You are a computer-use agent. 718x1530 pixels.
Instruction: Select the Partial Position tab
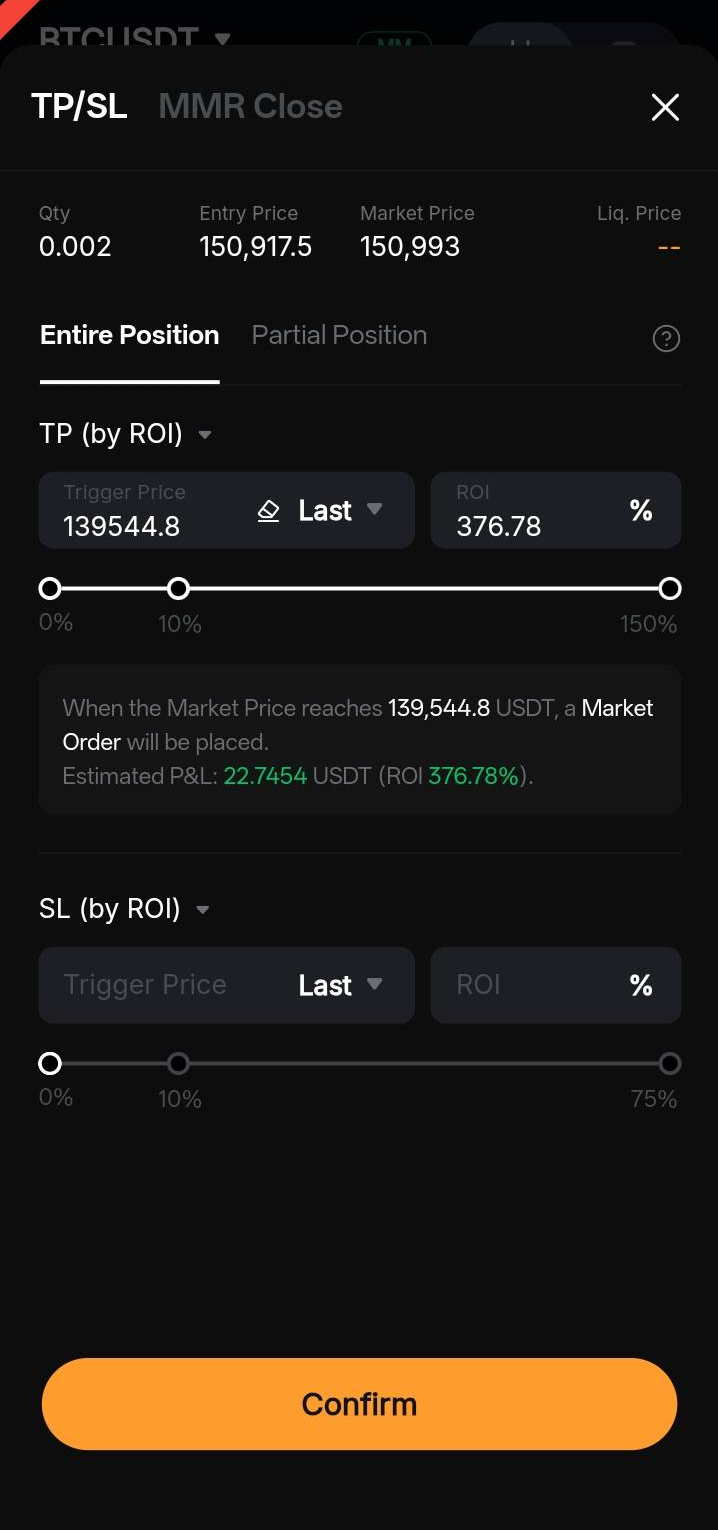(339, 335)
